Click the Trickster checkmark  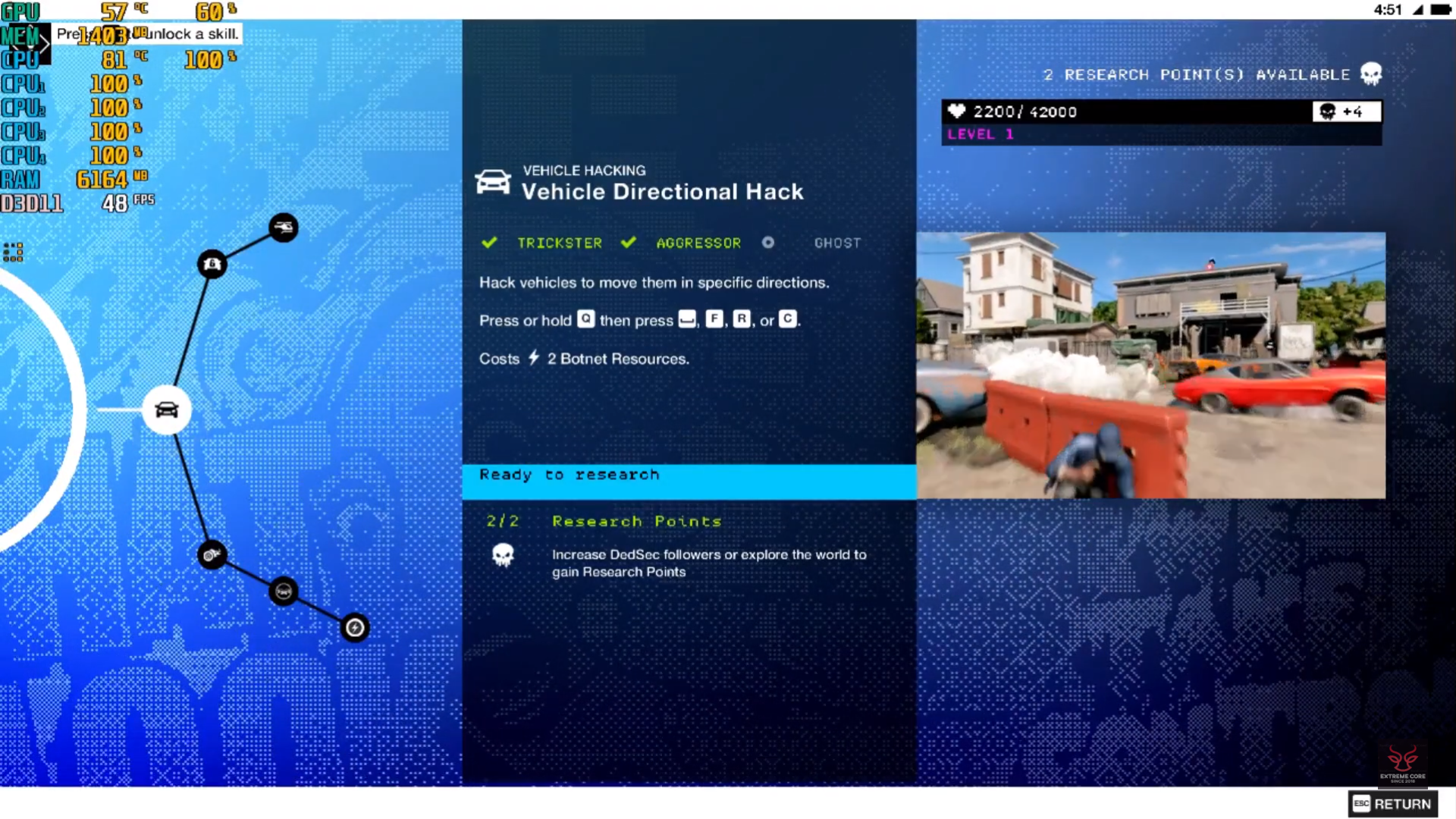click(x=489, y=243)
